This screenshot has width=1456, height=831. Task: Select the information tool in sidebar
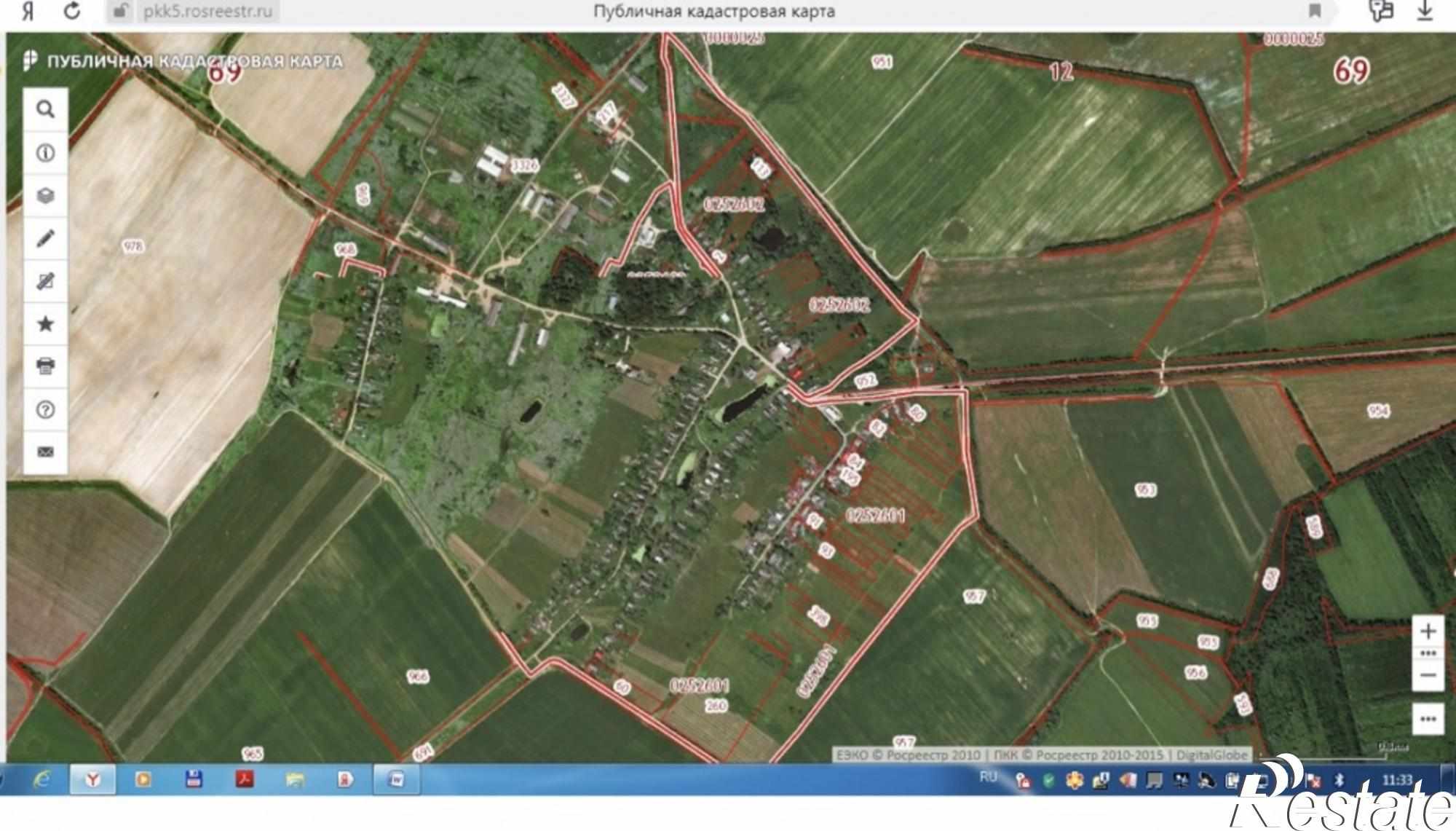pos(45,153)
